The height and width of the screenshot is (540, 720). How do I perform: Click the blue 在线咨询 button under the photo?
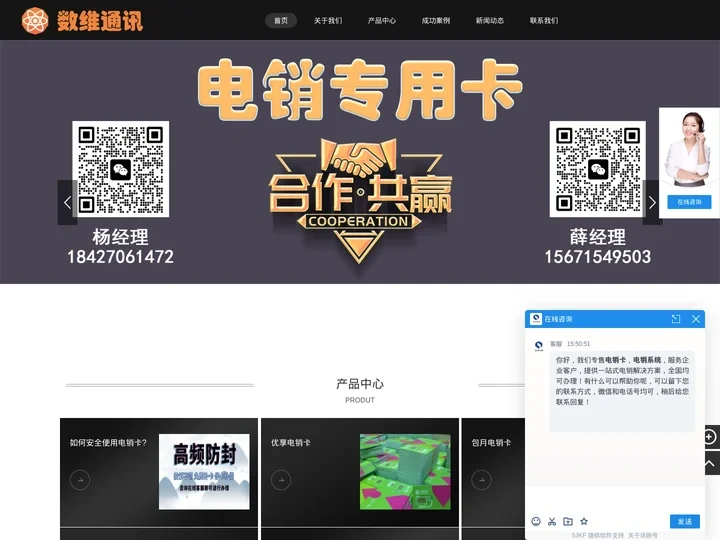click(689, 202)
